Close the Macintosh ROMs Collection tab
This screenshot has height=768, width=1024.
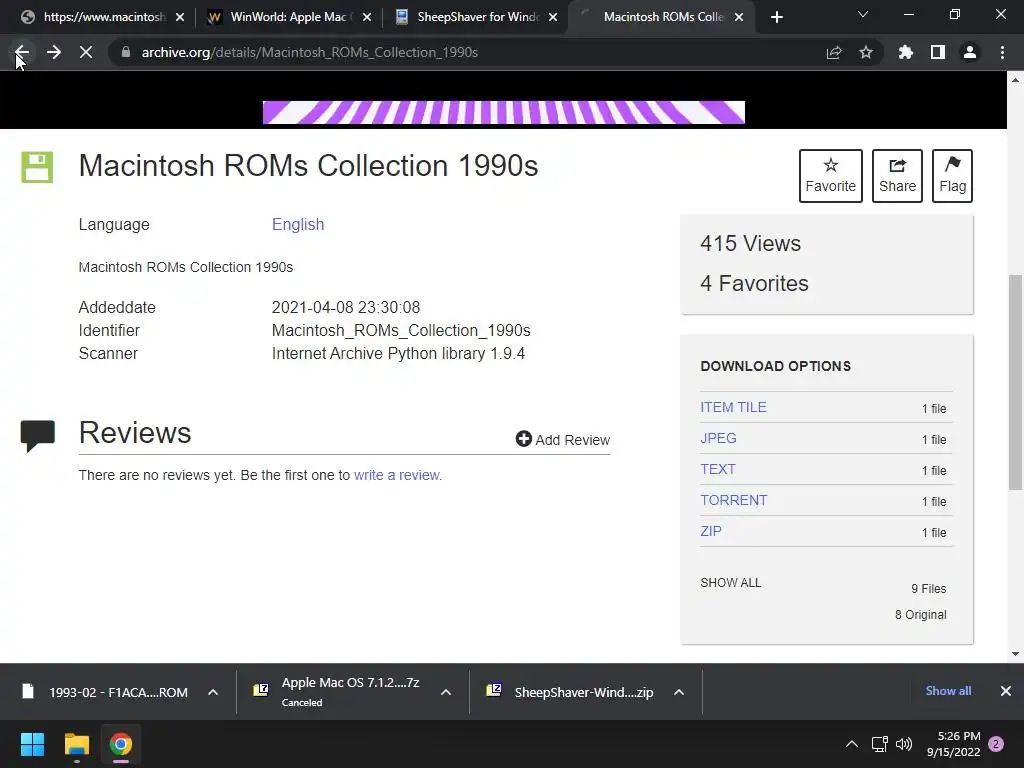tap(739, 17)
